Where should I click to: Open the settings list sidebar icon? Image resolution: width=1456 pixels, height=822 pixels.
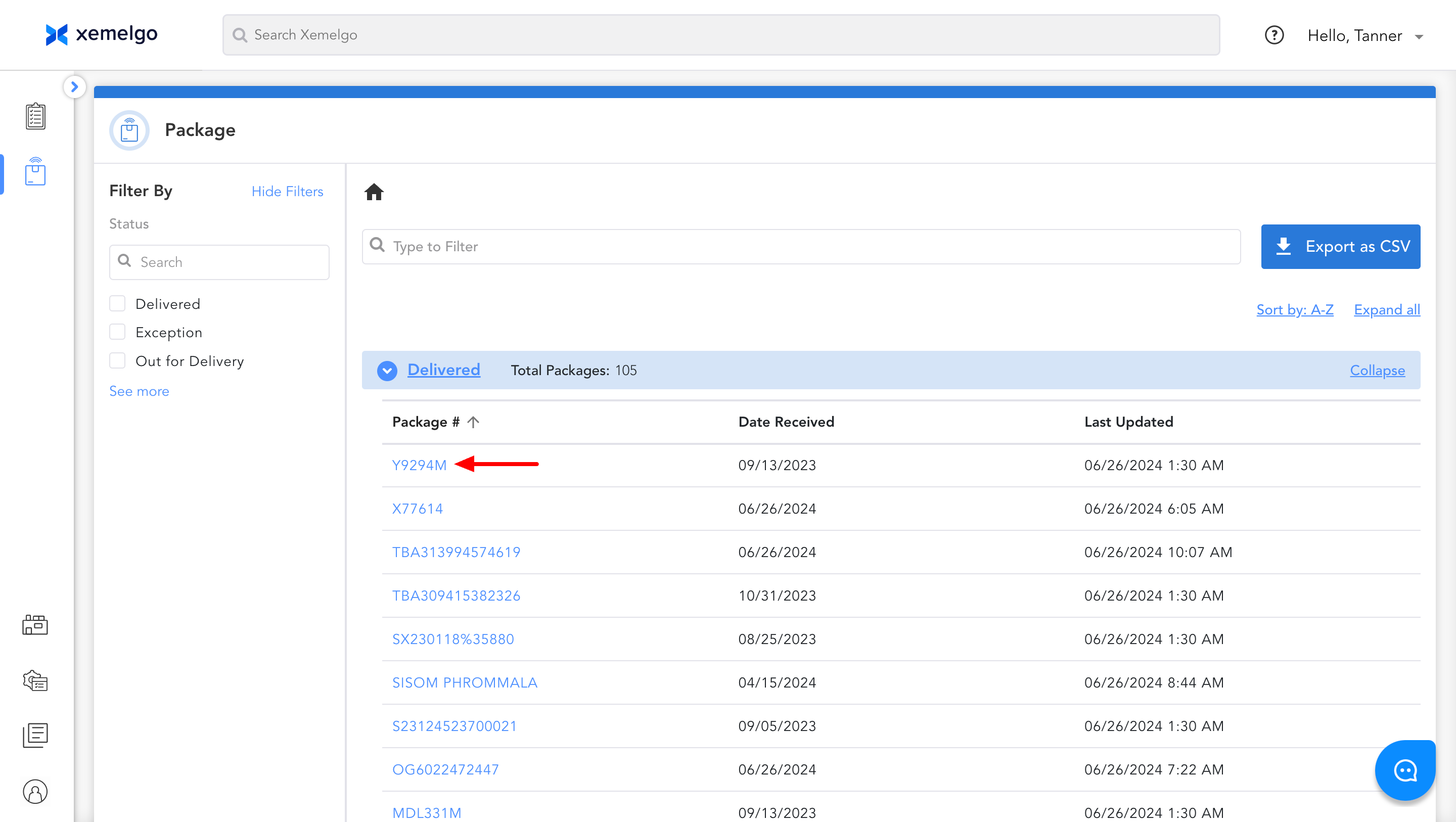[x=35, y=680]
